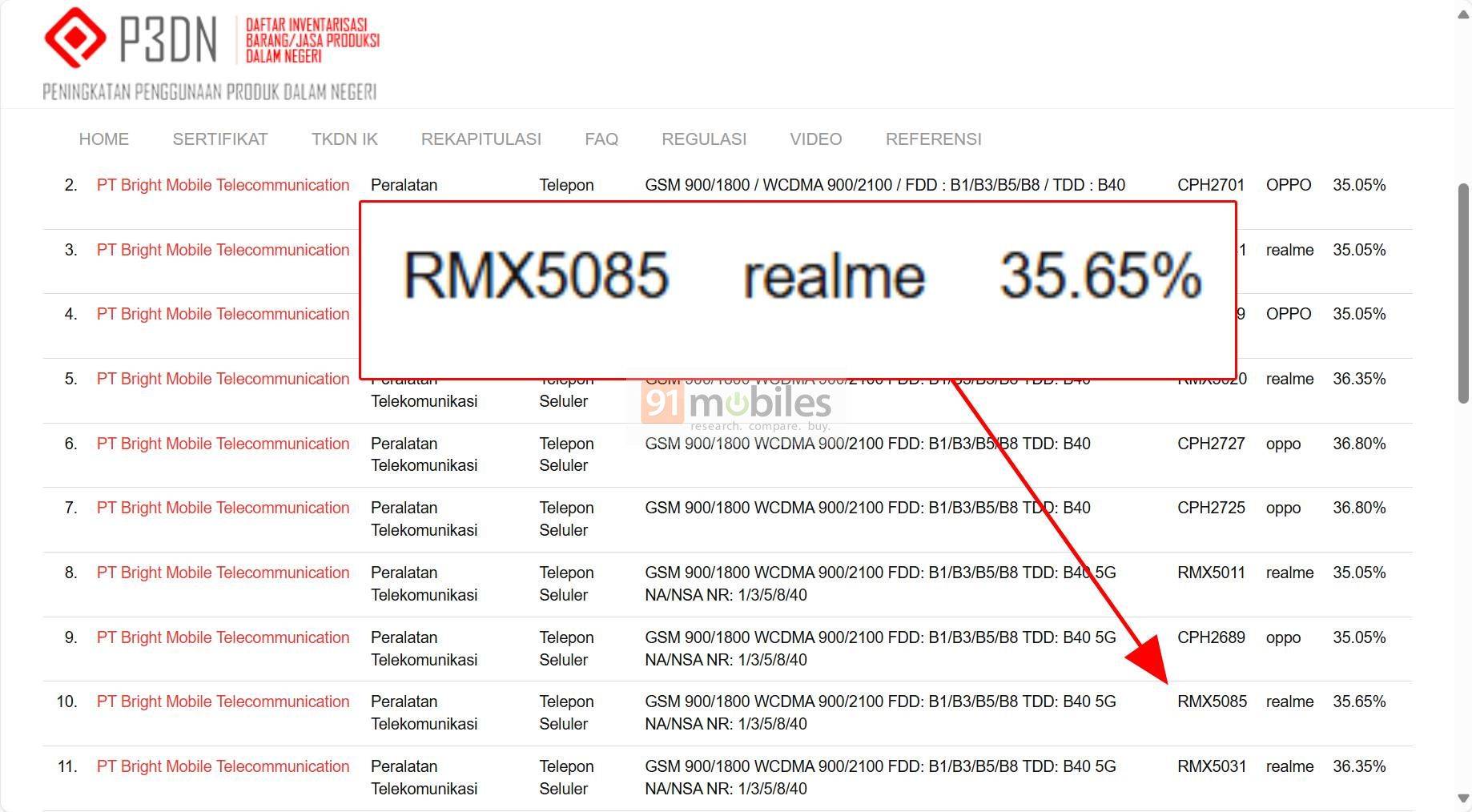The image size is (1472, 812).
Task: Click the OPPO brand cell in row 2
Action: click(1289, 185)
